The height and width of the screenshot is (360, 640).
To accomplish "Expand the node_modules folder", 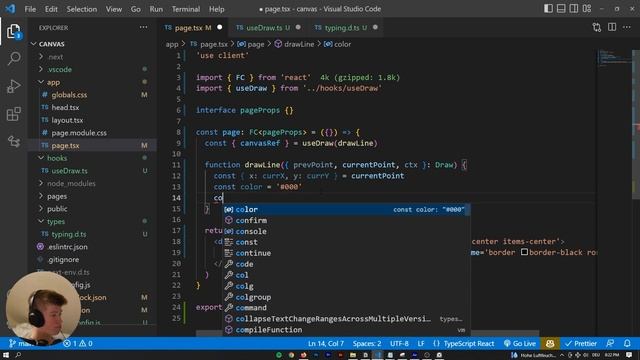I will [x=71, y=183].
